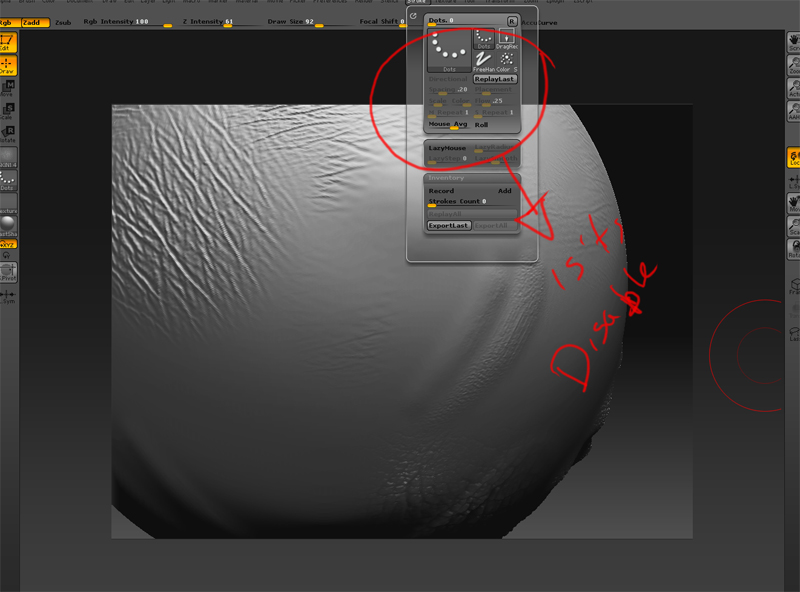Click the AccuCurve button

tap(540, 22)
